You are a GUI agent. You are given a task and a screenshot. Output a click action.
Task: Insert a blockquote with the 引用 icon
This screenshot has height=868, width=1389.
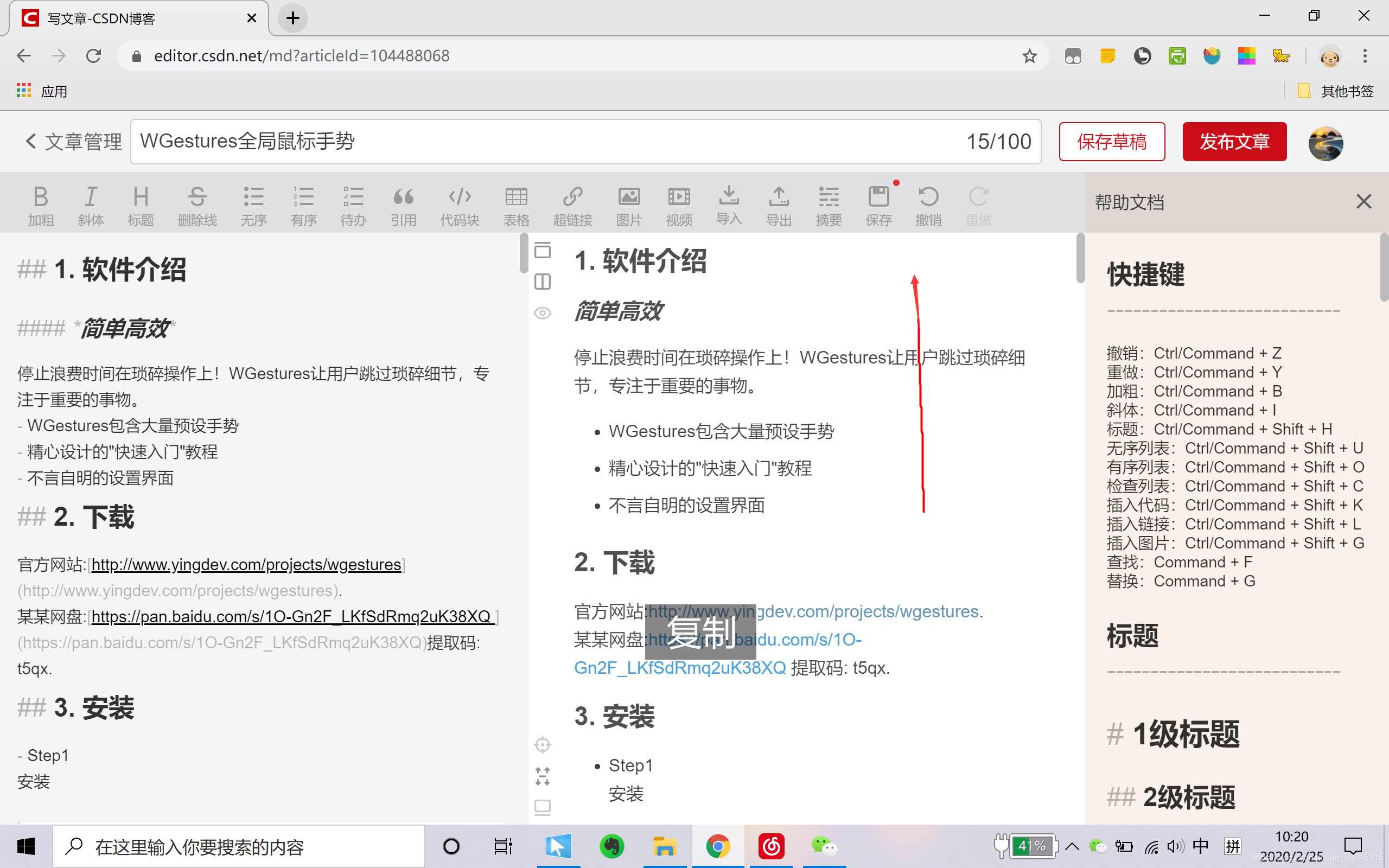coord(404,205)
